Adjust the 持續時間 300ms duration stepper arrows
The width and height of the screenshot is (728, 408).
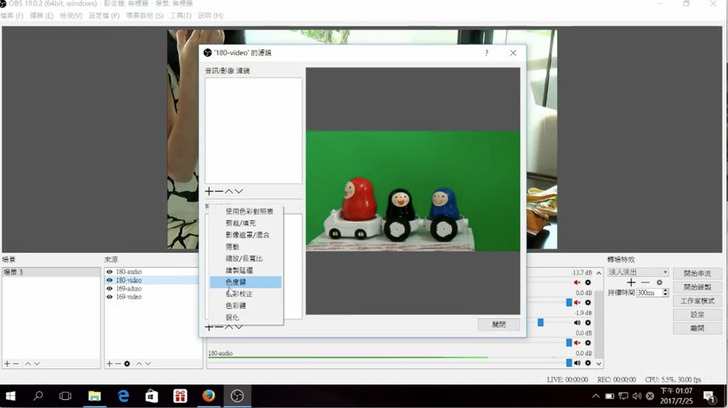pos(664,293)
